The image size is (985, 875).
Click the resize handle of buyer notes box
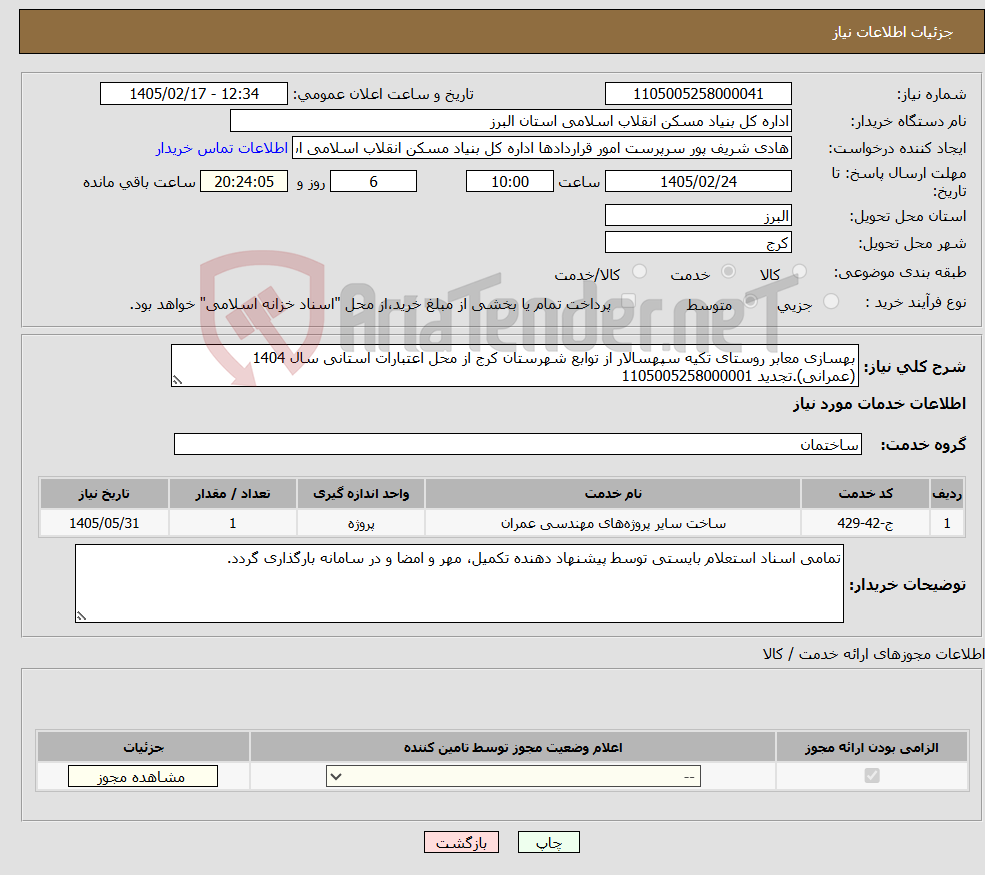(x=81, y=616)
